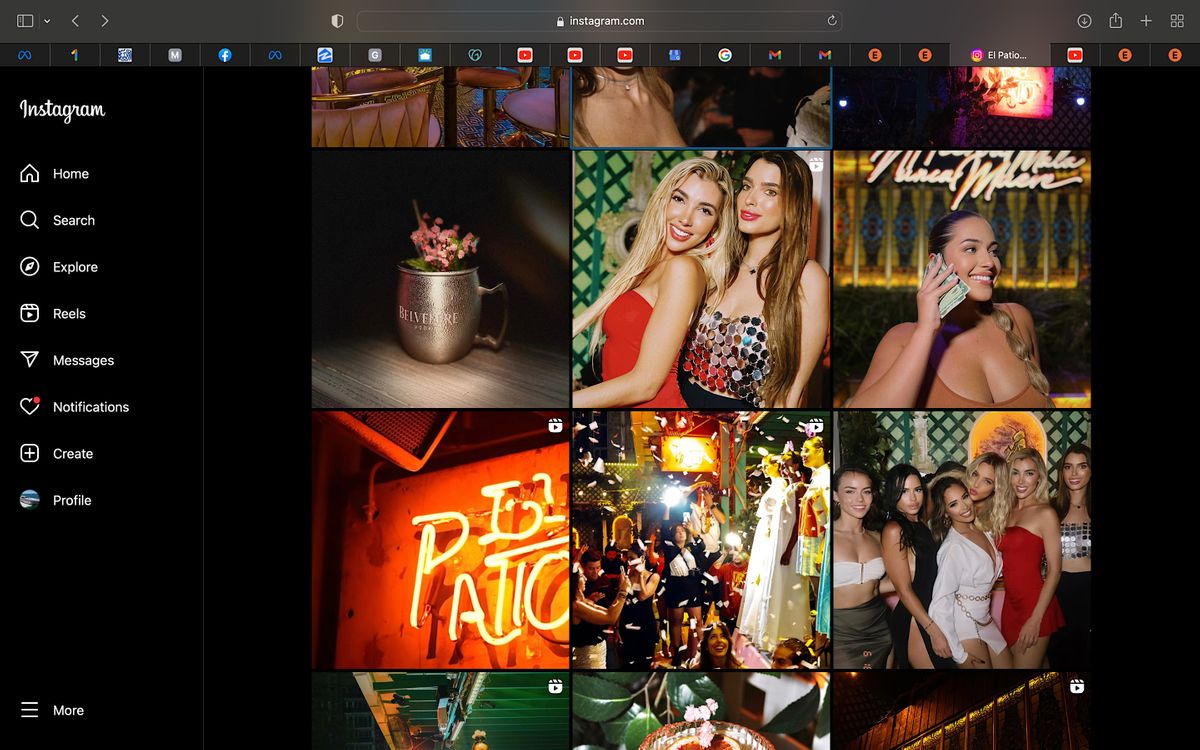This screenshot has width=1200, height=750.
Task: Open the Safari downloads list
Action: pos(1083,20)
